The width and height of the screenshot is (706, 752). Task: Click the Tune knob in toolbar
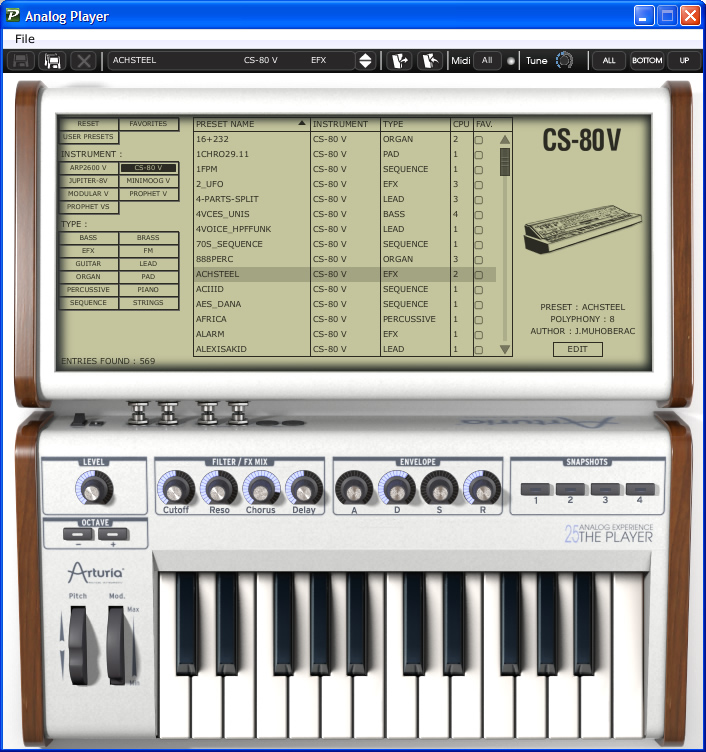point(565,61)
